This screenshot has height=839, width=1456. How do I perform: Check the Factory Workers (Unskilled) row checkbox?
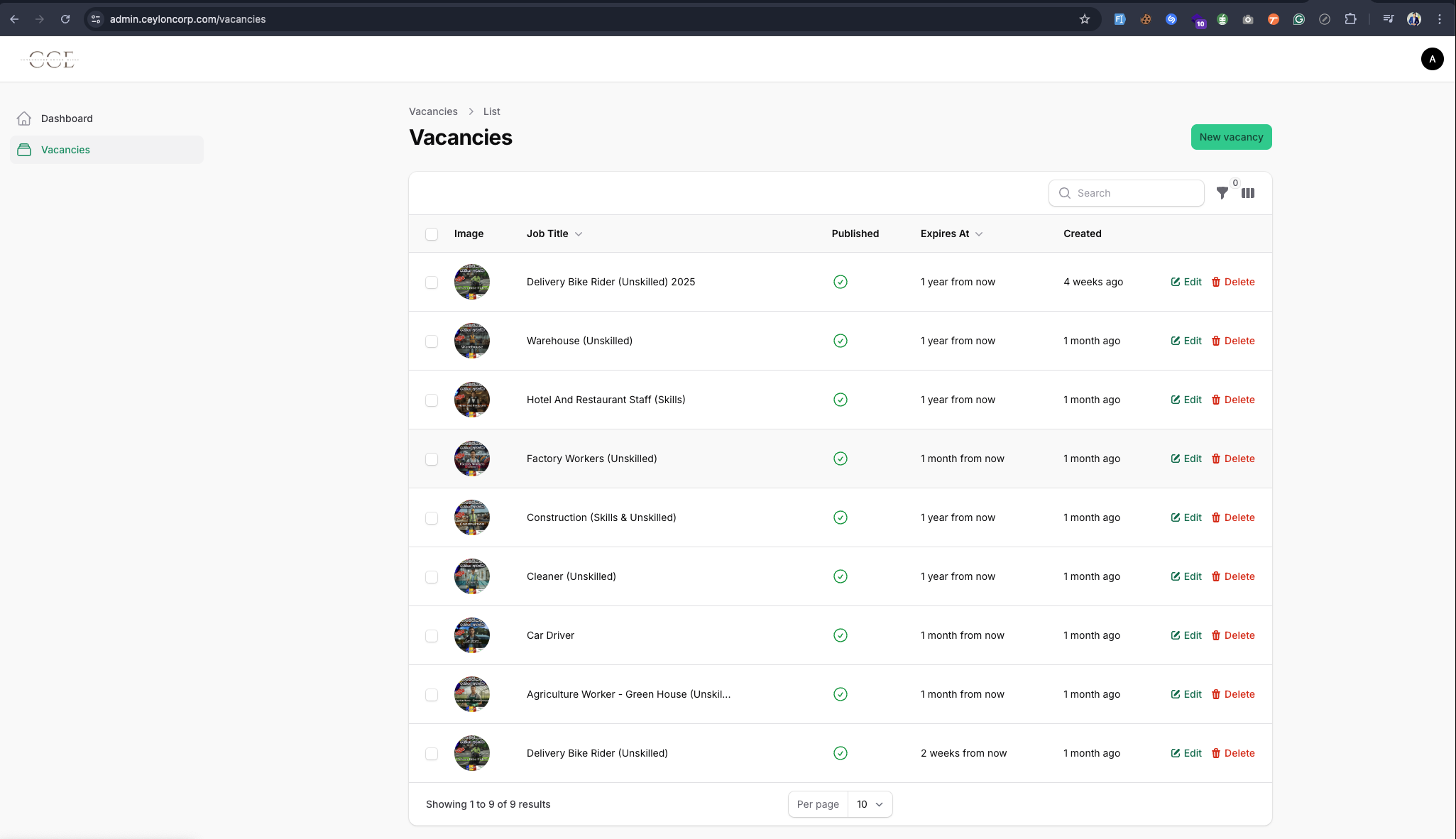pos(432,459)
